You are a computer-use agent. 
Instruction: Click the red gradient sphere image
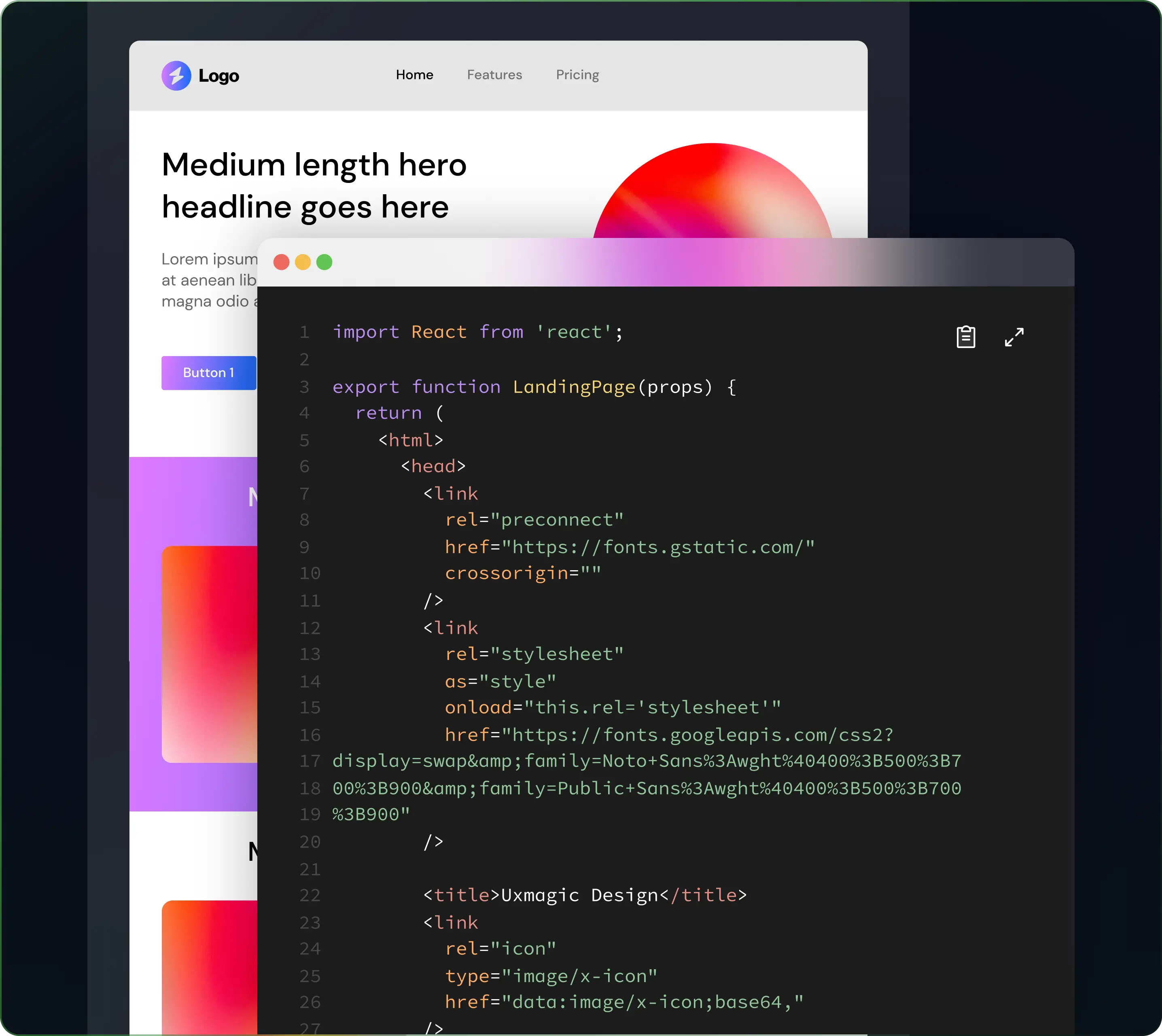[712, 191]
